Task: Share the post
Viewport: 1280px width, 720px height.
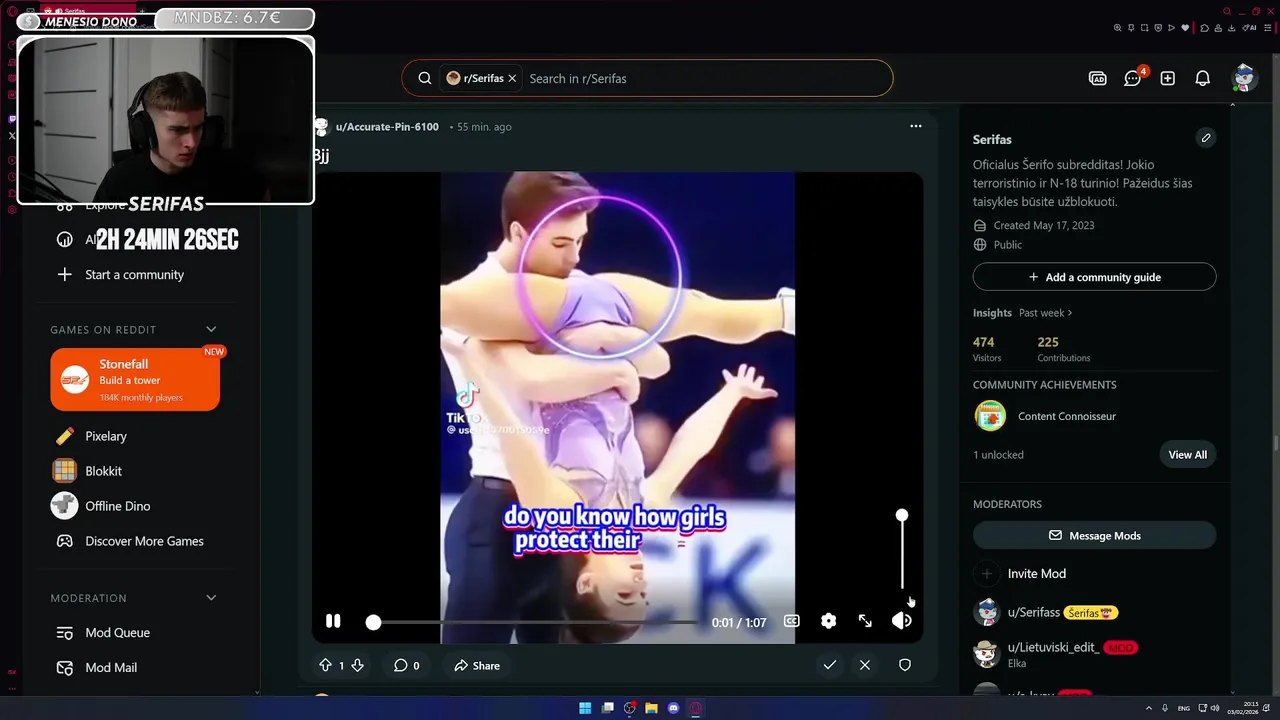Action: [x=477, y=665]
